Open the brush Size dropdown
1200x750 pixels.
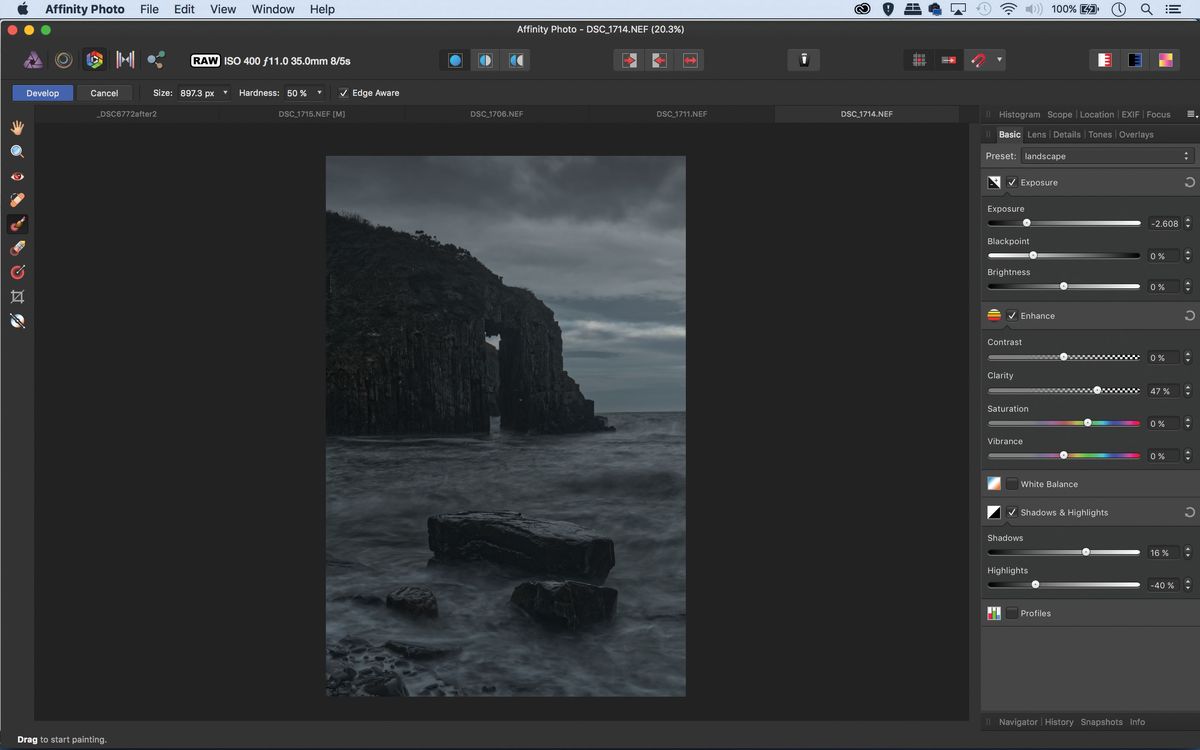click(226, 92)
